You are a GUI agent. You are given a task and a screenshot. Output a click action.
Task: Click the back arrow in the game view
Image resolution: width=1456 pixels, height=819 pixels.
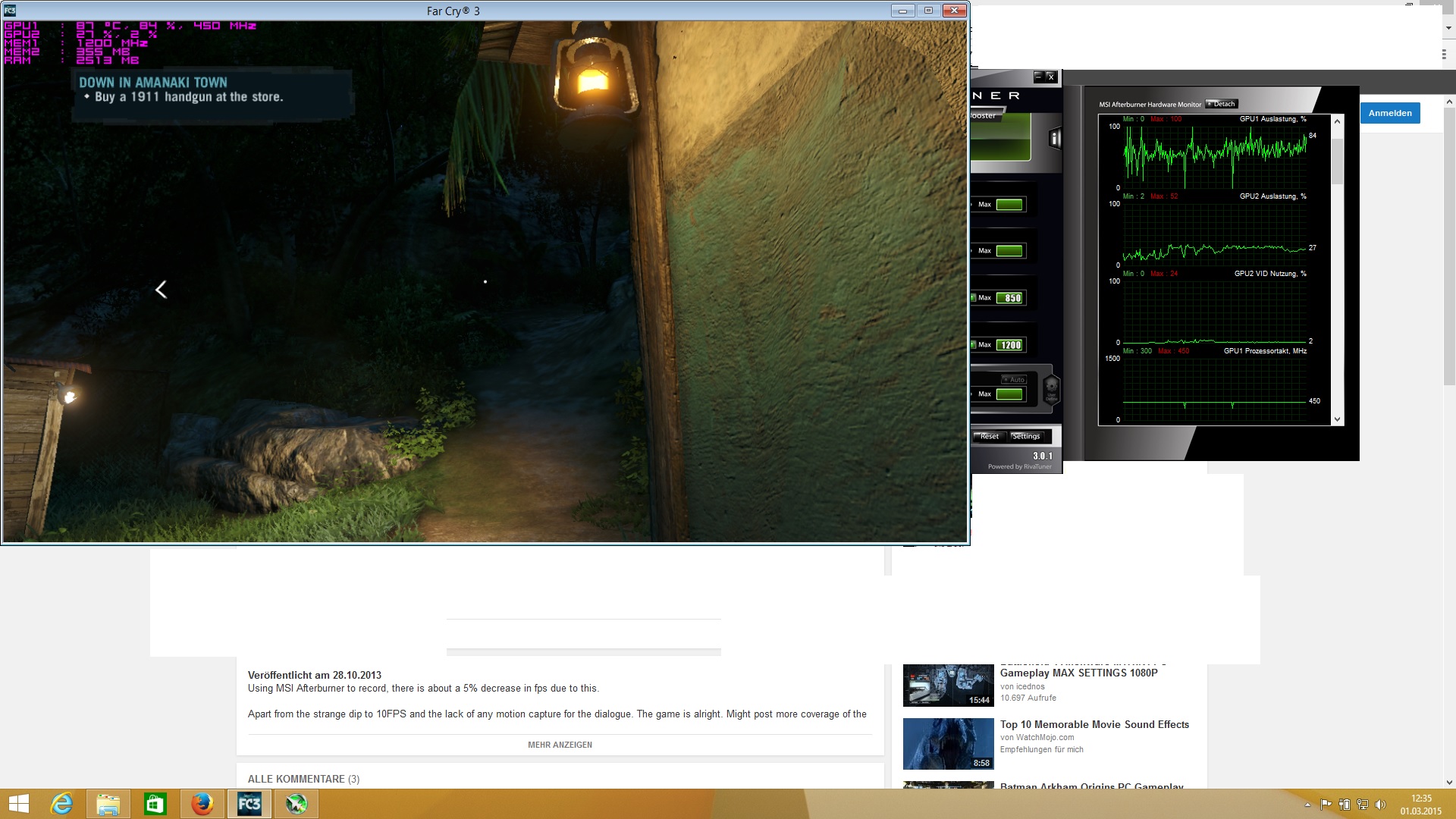(x=161, y=289)
